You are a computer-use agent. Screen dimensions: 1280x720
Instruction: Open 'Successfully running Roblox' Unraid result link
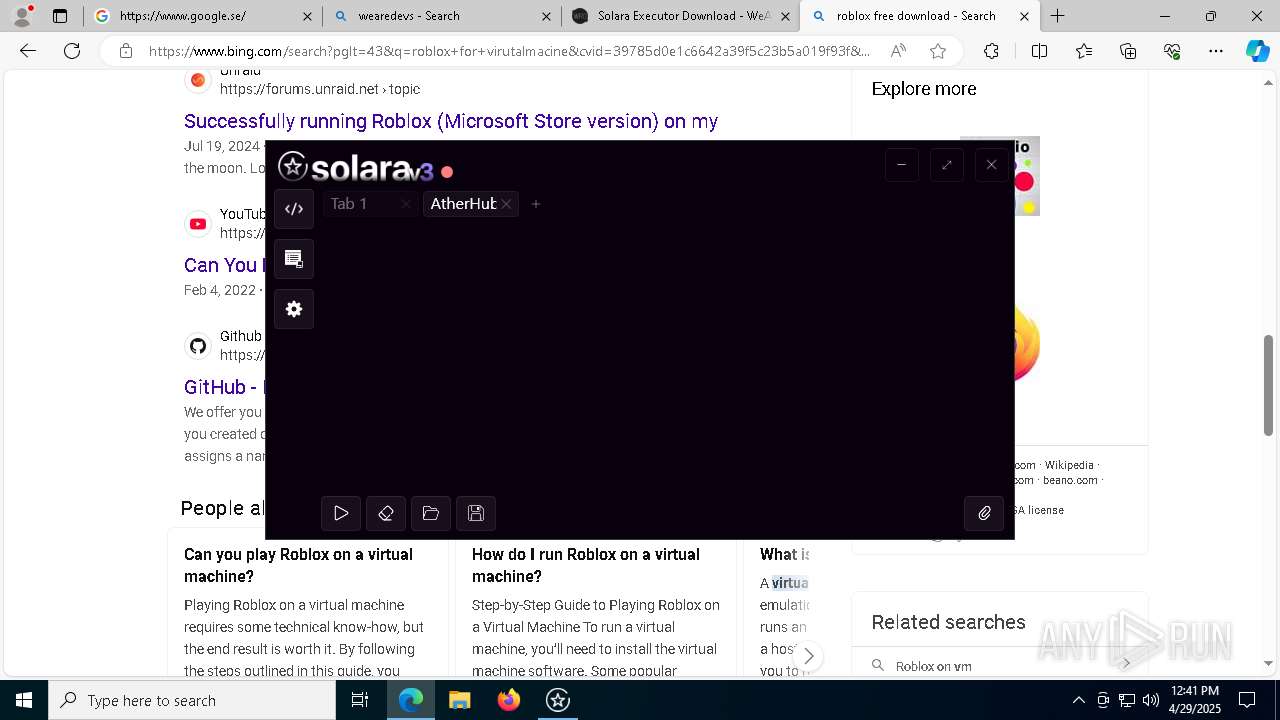click(x=451, y=121)
